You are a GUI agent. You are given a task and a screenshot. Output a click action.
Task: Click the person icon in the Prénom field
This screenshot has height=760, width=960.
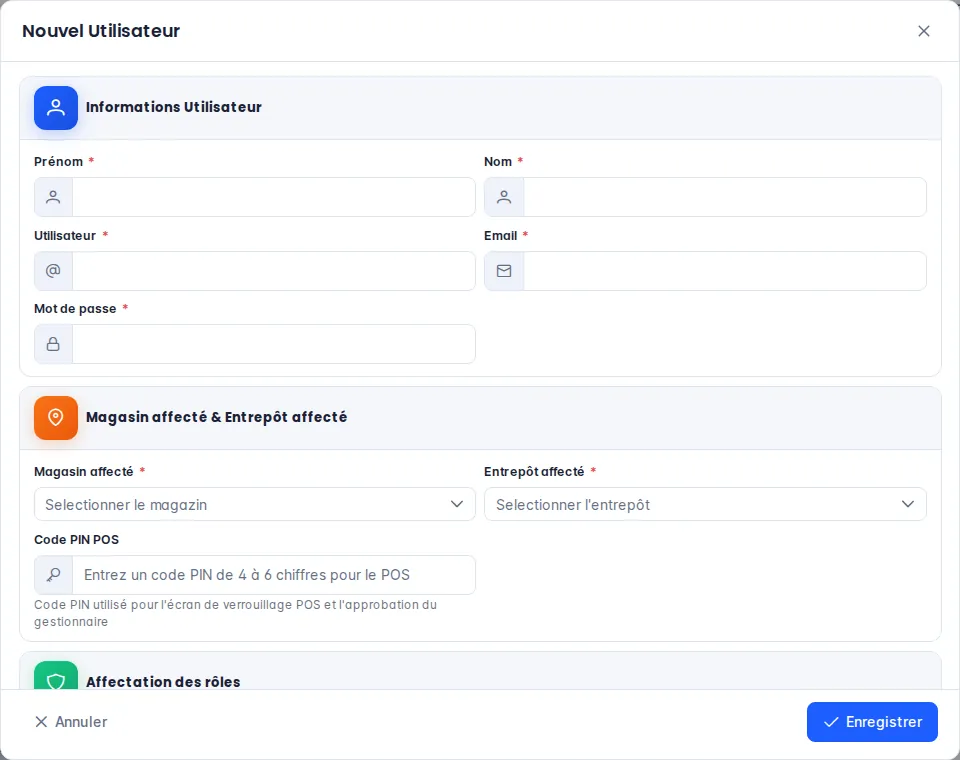coord(53,197)
